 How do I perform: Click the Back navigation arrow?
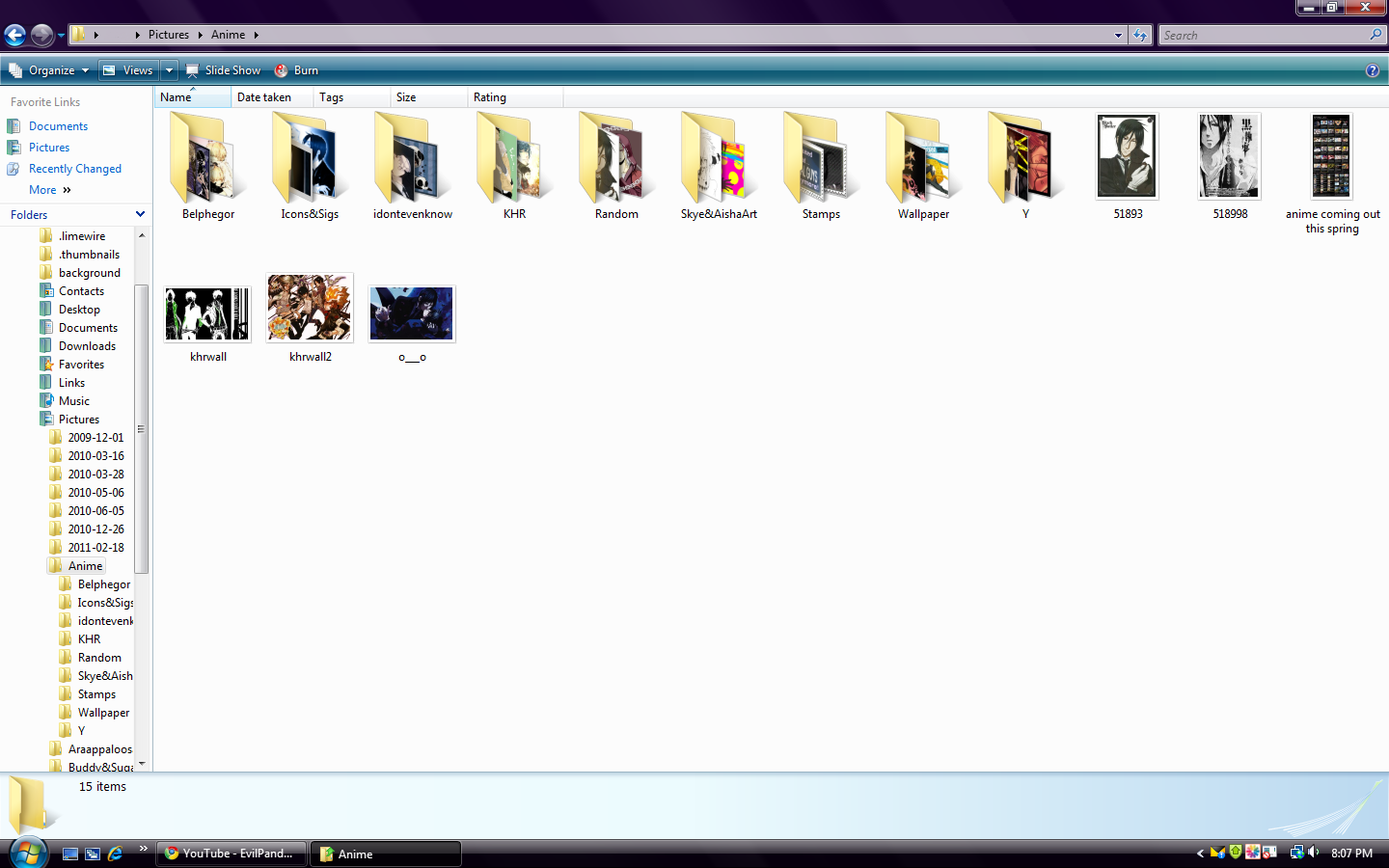(x=14, y=36)
